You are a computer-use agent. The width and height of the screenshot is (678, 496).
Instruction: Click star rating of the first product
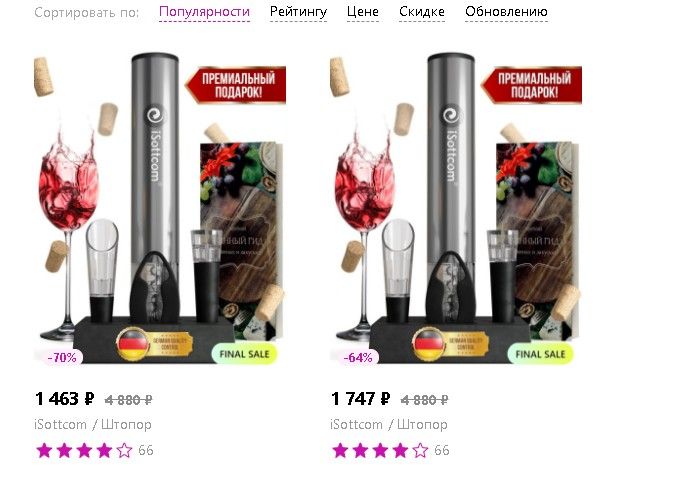coord(84,451)
